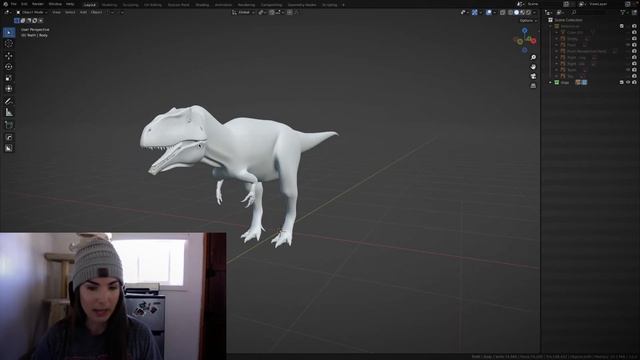The height and width of the screenshot is (360, 640).
Task: Open the Edit menu
Action: (24, 4)
